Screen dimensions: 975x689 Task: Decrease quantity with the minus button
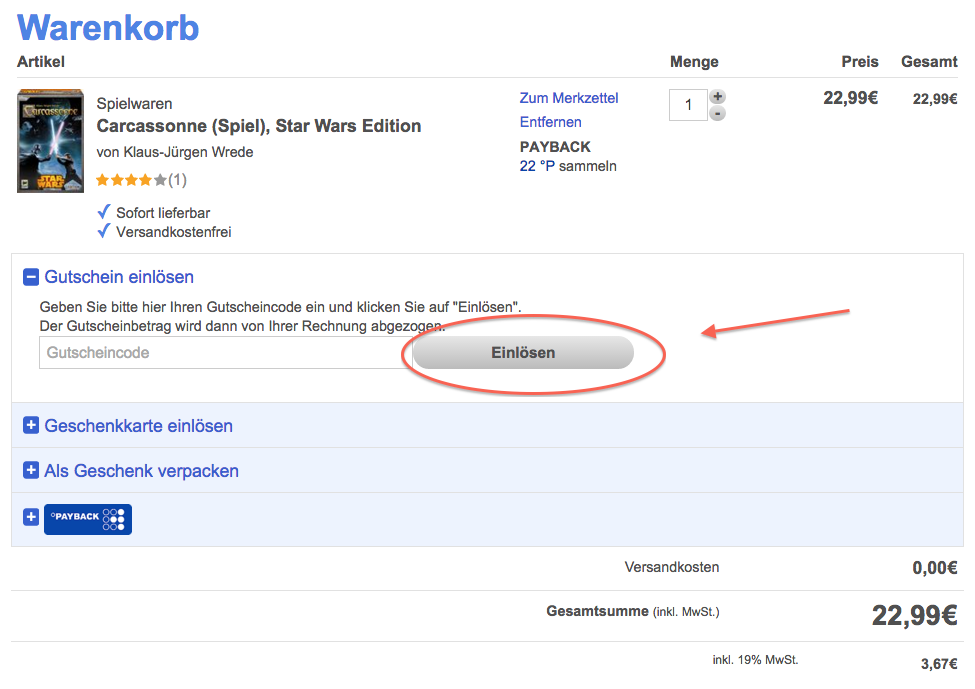(717, 114)
